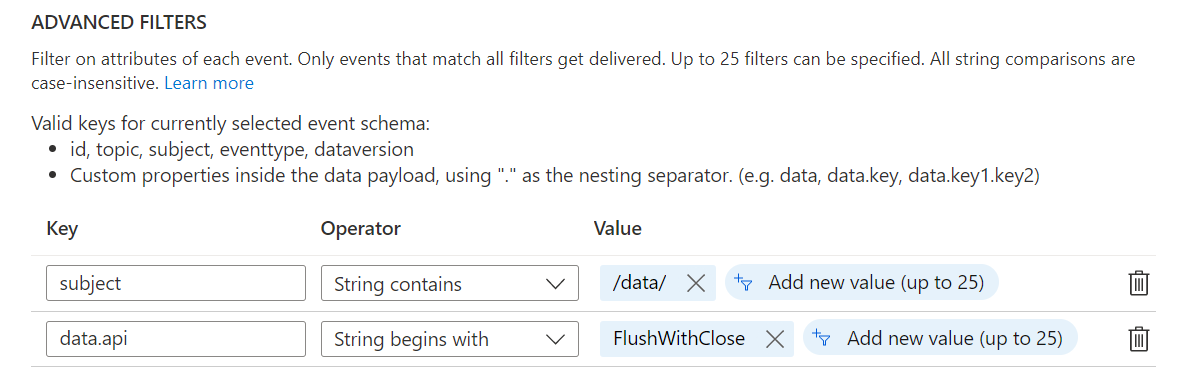This screenshot has width=1191, height=384.
Task: Click the filter-plus icon in the subject row
Action: 743,283
